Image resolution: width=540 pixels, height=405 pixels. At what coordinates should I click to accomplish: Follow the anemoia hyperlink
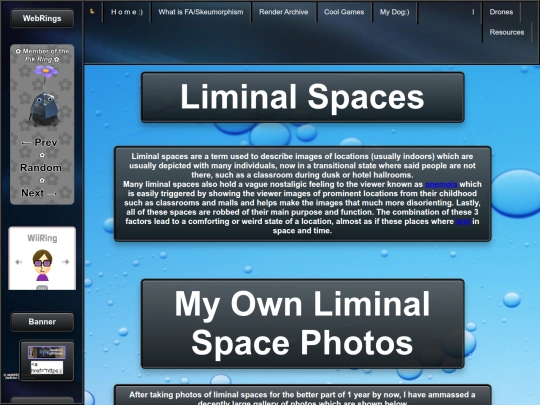441,184
